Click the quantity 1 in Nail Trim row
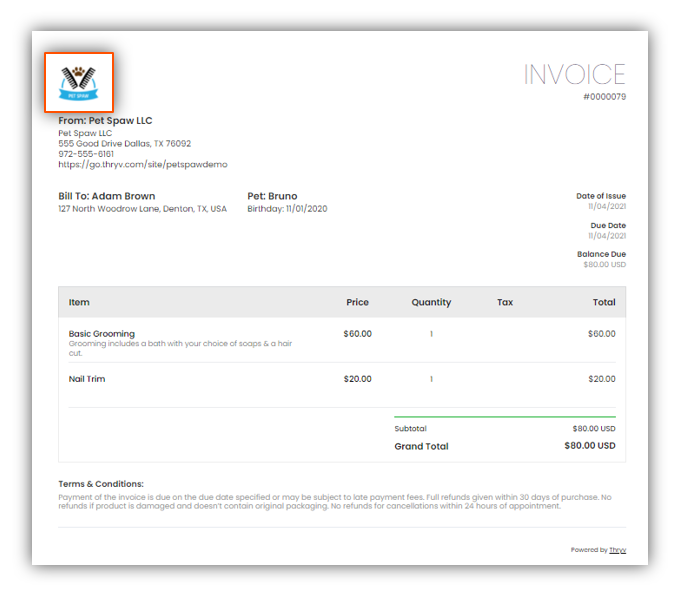Image resolution: width=691 pixels, height=613 pixels. (431, 379)
